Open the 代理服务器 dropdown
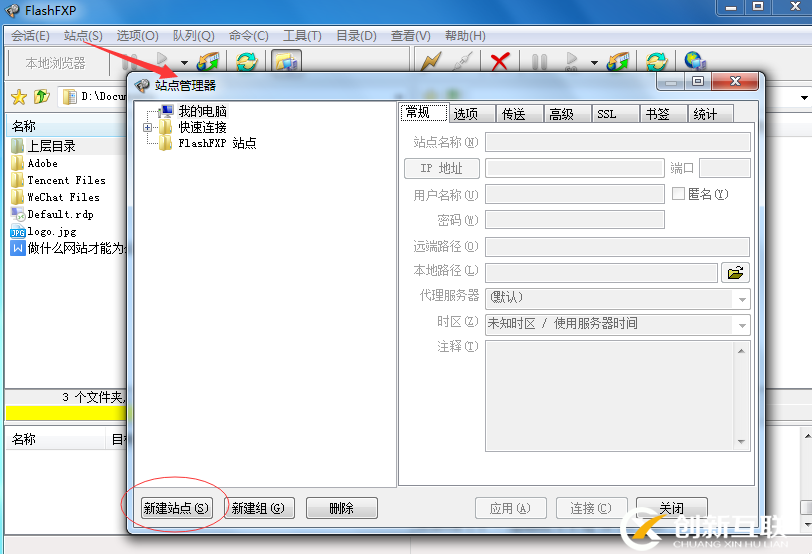Screen dimensions: 812x554 pos(741,298)
